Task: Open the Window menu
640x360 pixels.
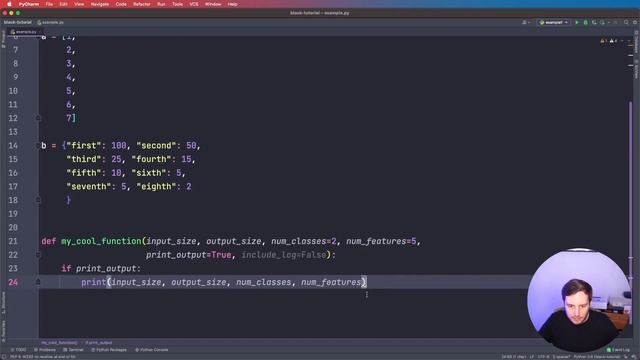Action: click(213, 4)
